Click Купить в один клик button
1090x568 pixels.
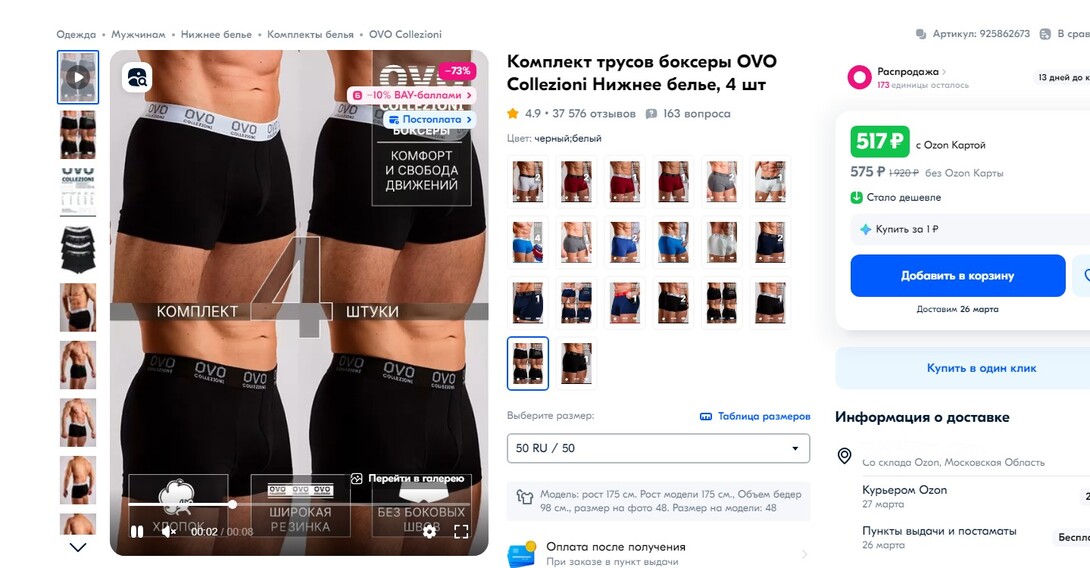(x=981, y=368)
